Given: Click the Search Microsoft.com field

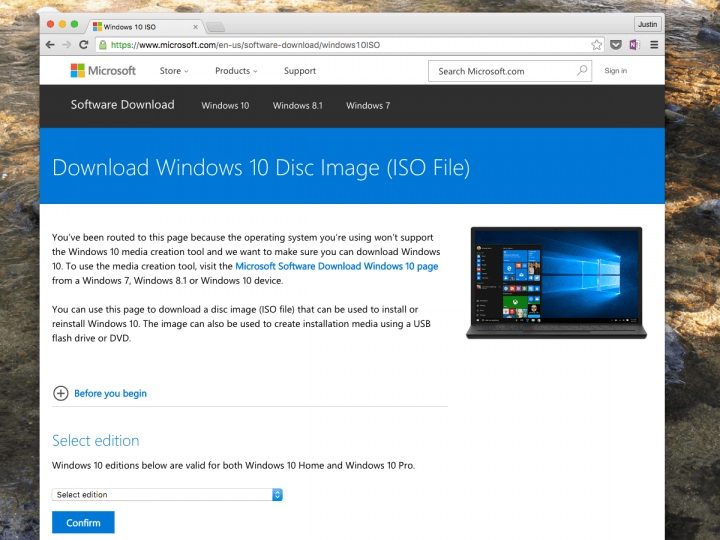Looking at the screenshot, I should (x=510, y=71).
